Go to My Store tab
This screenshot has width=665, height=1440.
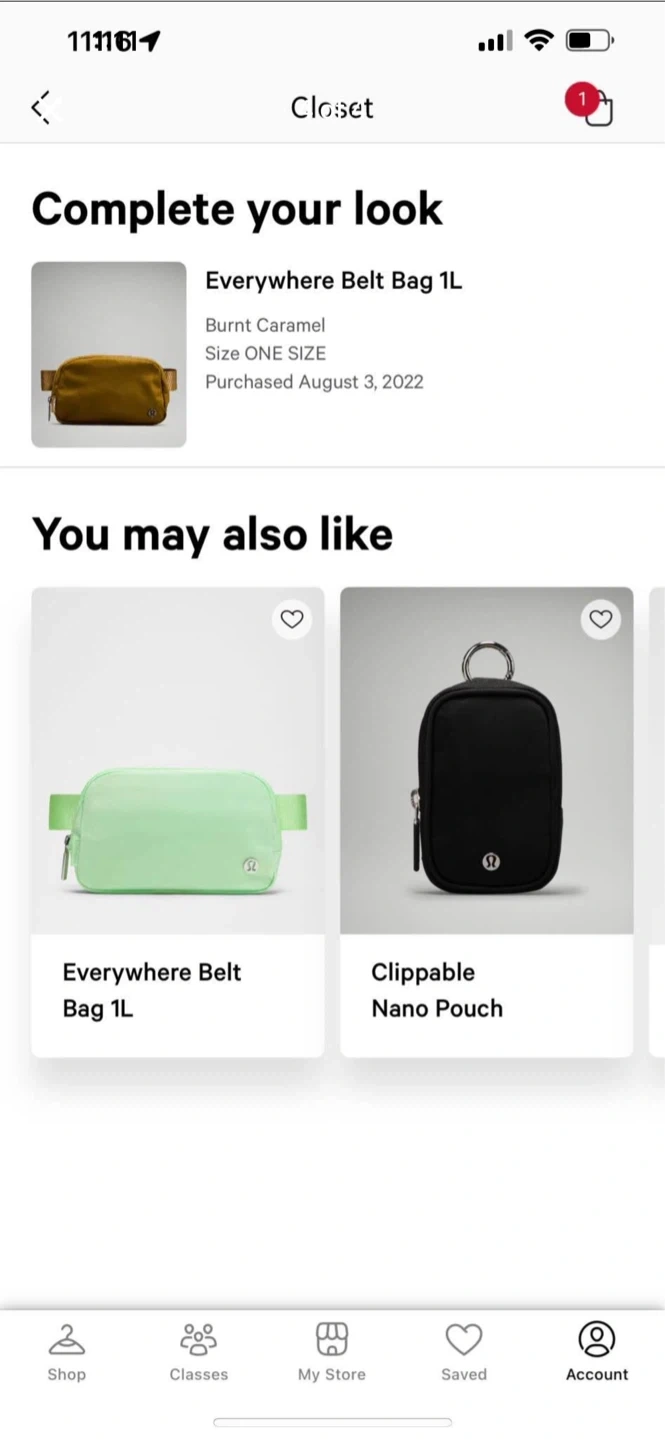tap(331, 1351)
